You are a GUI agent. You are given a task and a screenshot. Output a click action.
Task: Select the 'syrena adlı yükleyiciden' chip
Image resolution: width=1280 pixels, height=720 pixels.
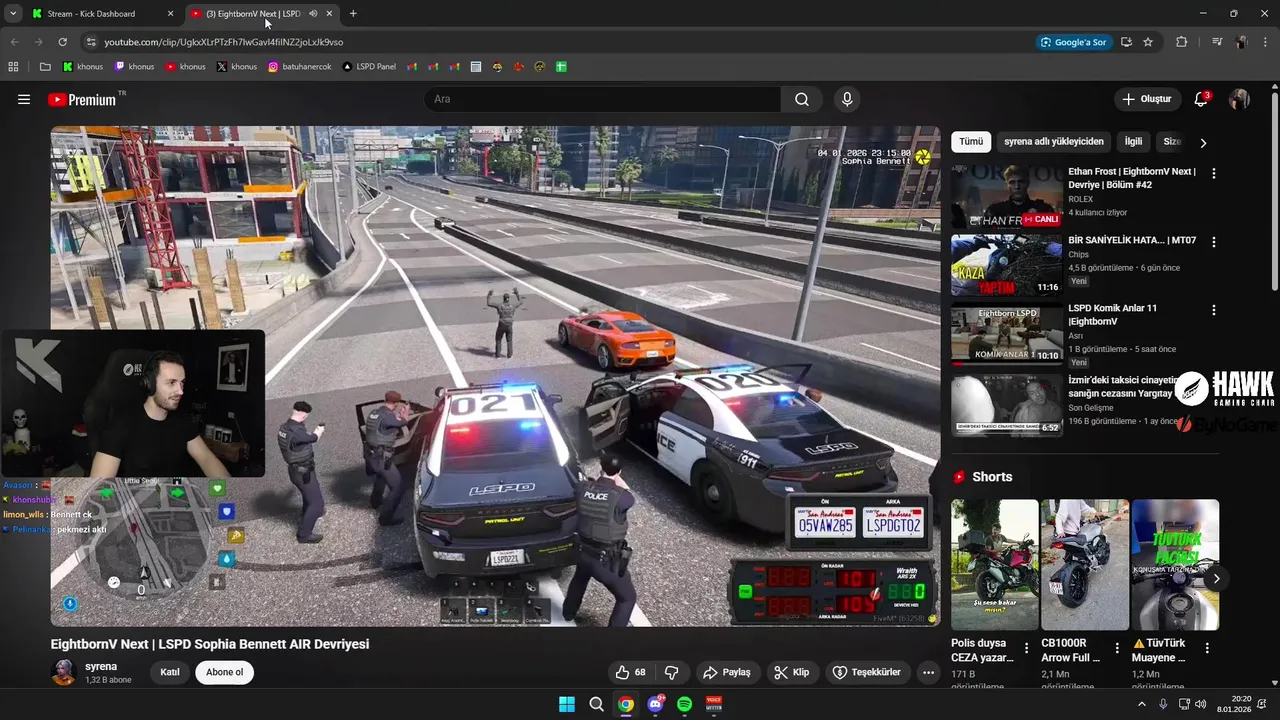pos(1054,142)
